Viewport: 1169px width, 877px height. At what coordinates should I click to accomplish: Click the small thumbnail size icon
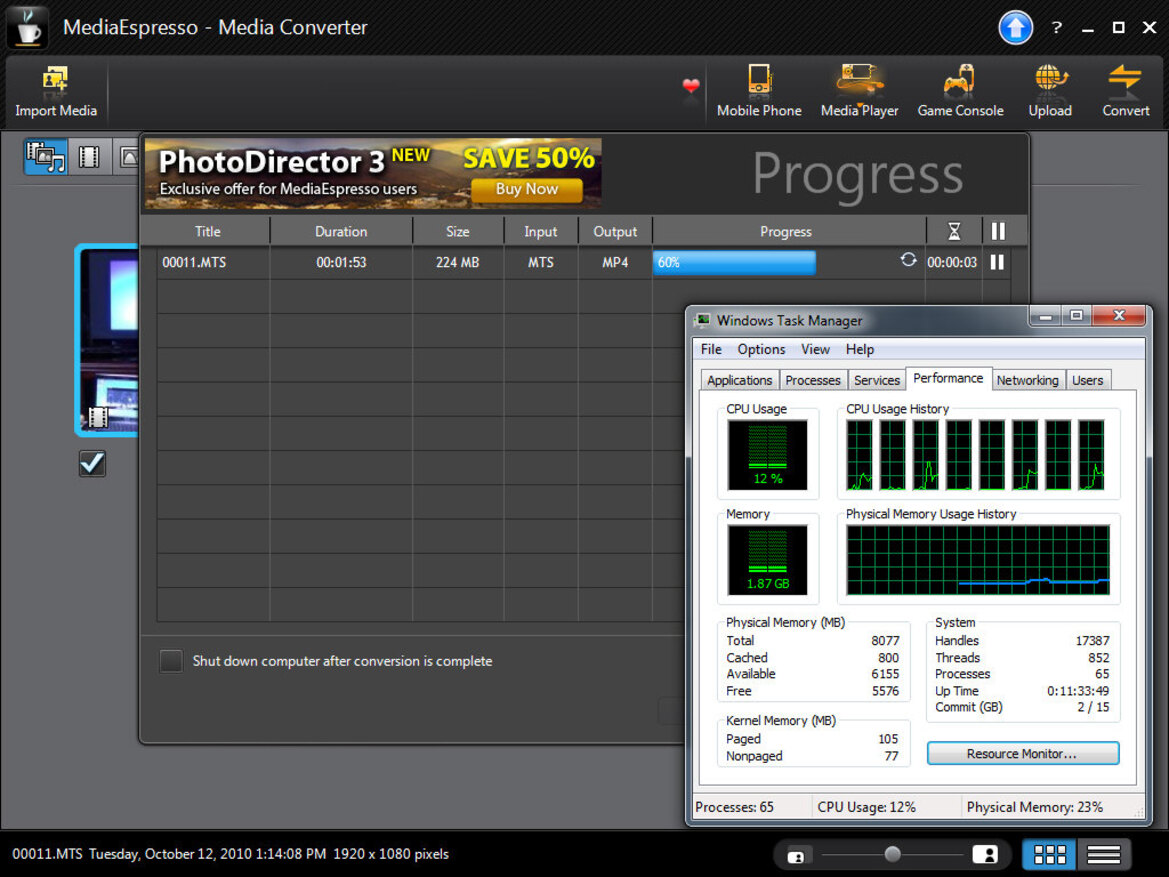pos(795,856)
